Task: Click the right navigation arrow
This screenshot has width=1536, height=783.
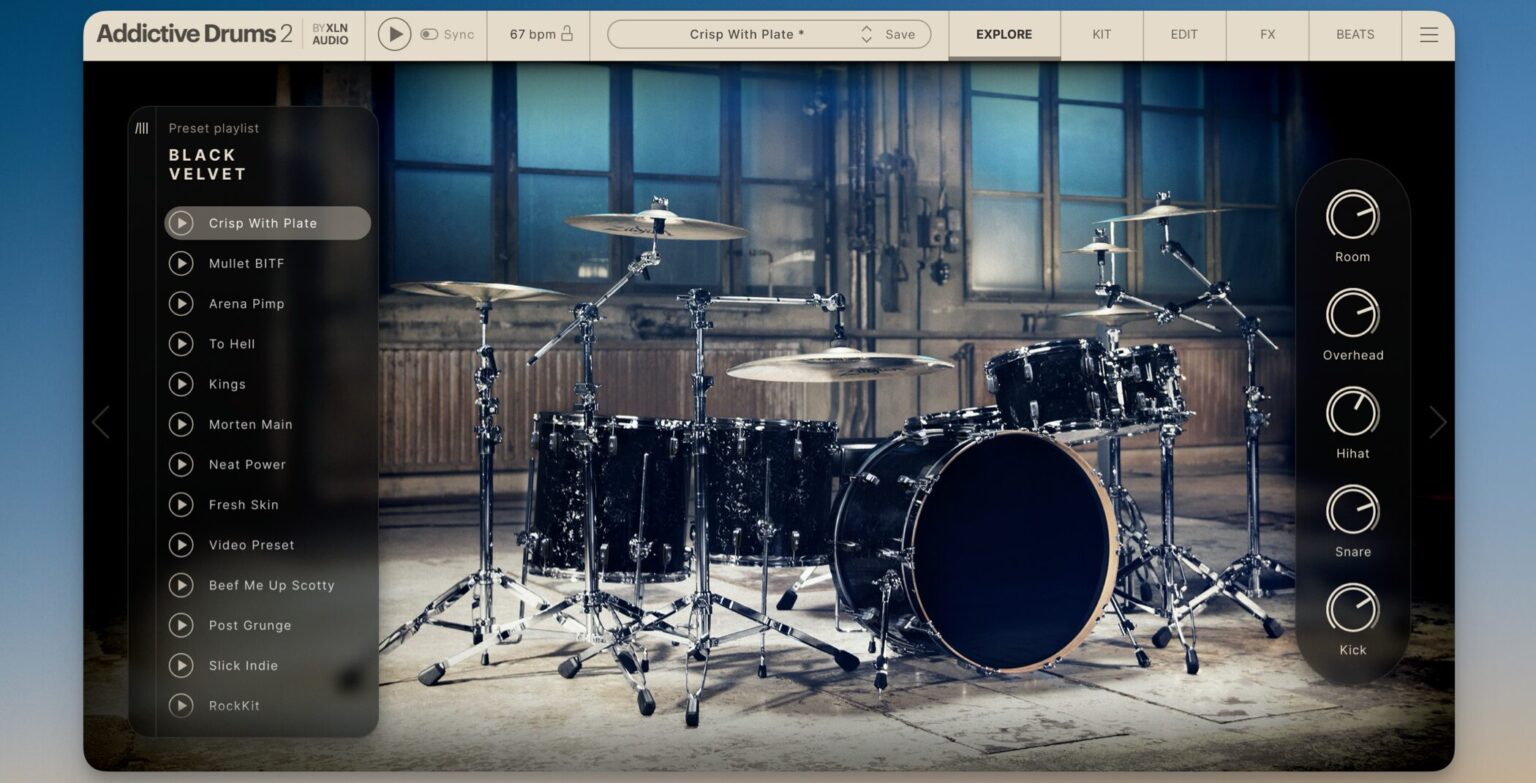Action: pos(1437,422)
